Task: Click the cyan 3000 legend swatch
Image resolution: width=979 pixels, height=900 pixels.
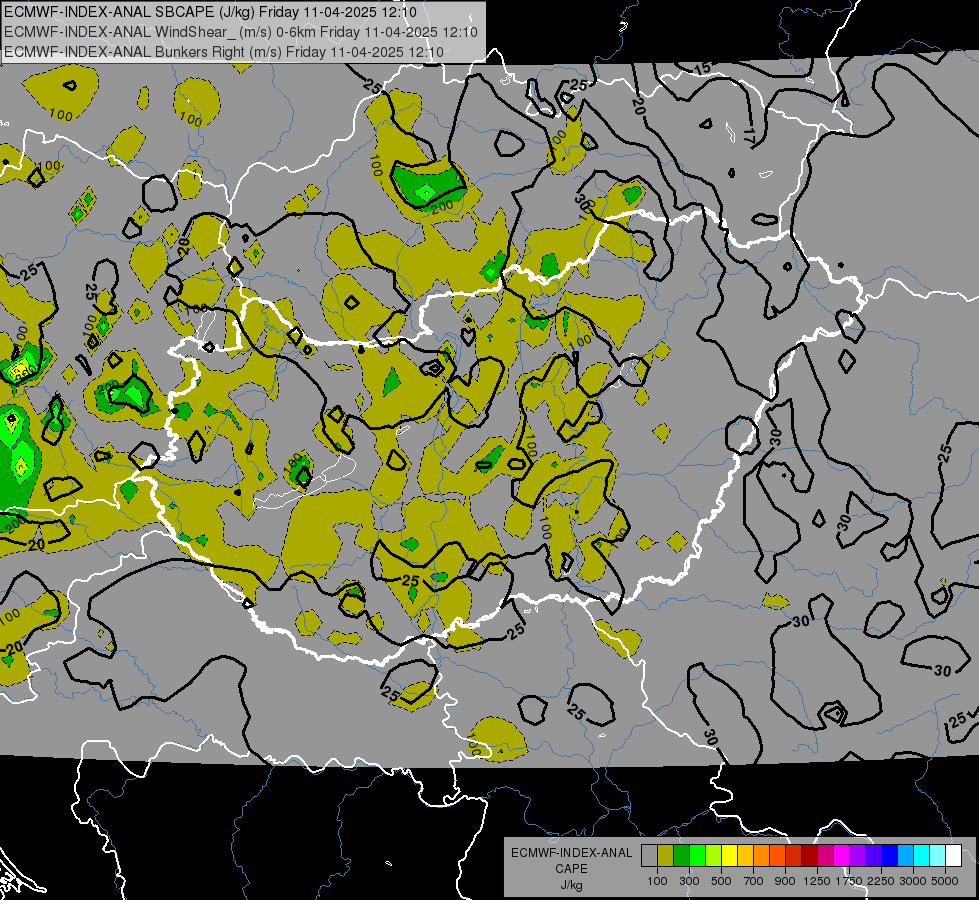Action: coord(922,856)
